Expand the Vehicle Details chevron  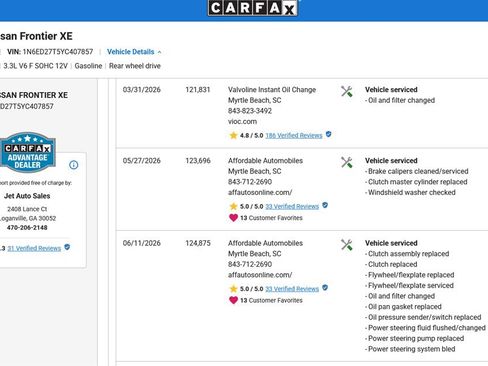point(159,52)
